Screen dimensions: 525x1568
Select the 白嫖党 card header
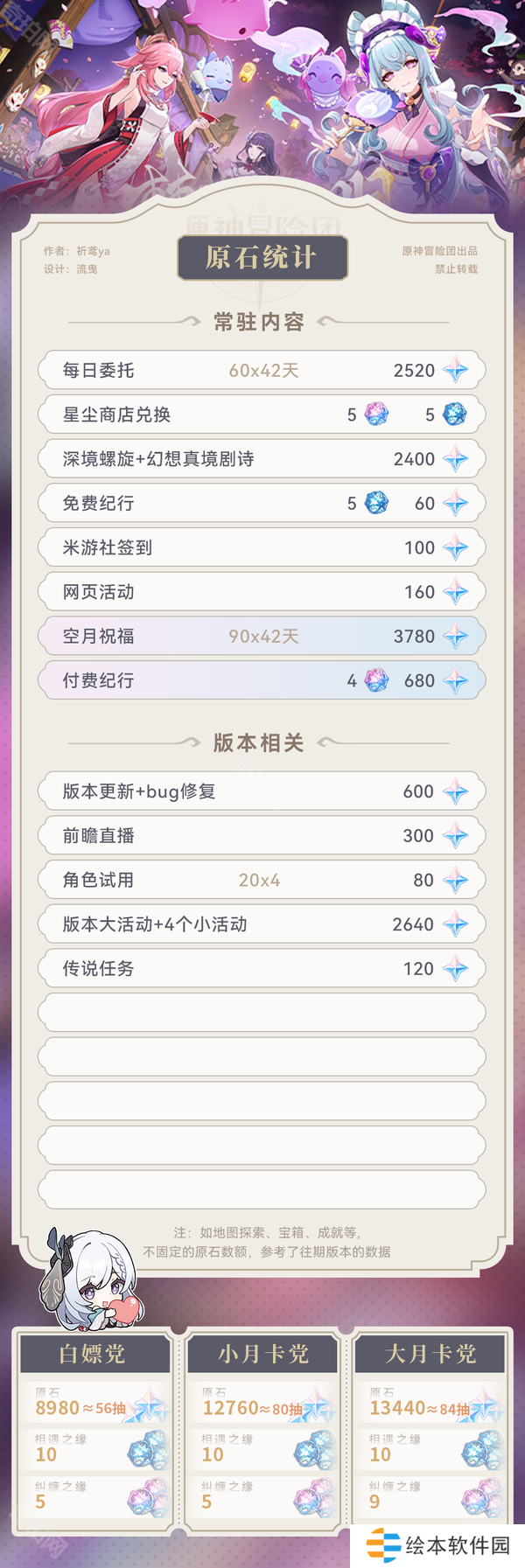(93, 1355)
